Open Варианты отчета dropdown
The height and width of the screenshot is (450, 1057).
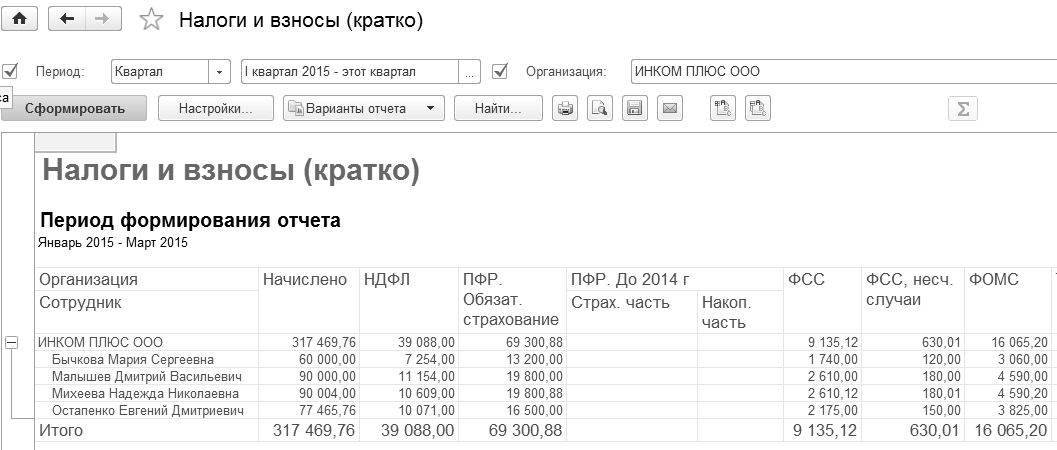pos(363,108)
